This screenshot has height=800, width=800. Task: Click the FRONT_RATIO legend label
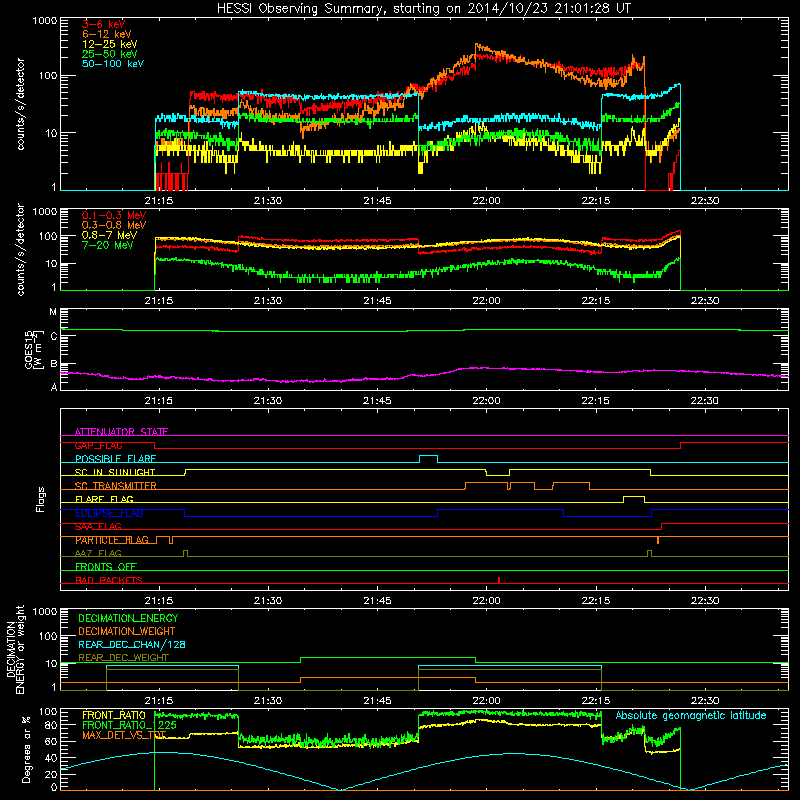pyautogui.click(x=114, y=716)
